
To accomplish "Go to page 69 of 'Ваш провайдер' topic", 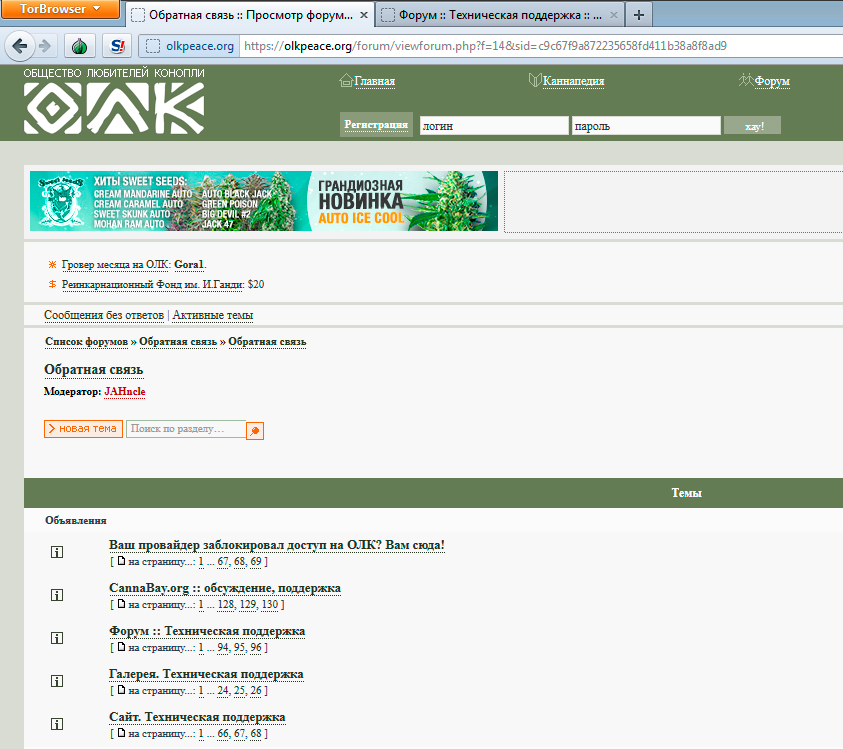I will point(256,561).
